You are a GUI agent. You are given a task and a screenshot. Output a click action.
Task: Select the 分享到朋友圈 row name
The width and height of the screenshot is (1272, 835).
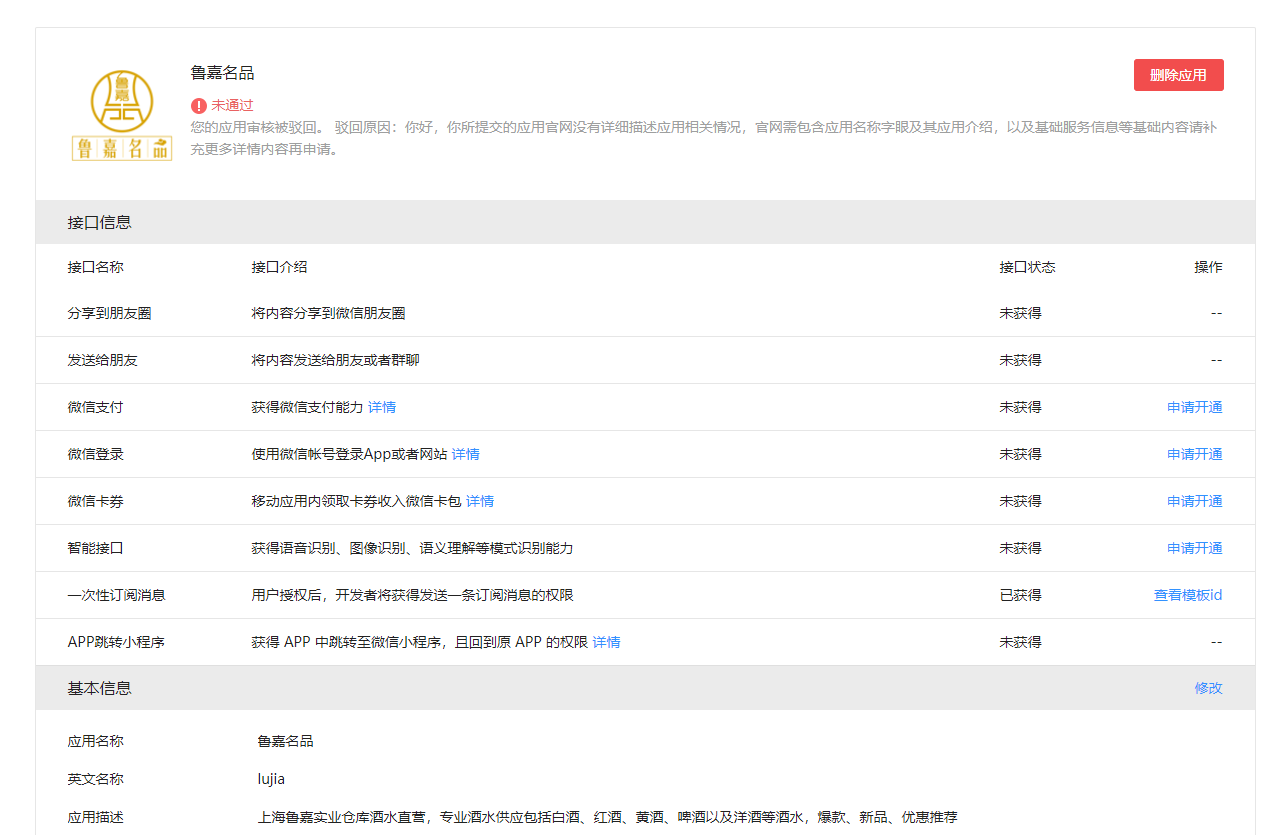[x=109, y=313]
